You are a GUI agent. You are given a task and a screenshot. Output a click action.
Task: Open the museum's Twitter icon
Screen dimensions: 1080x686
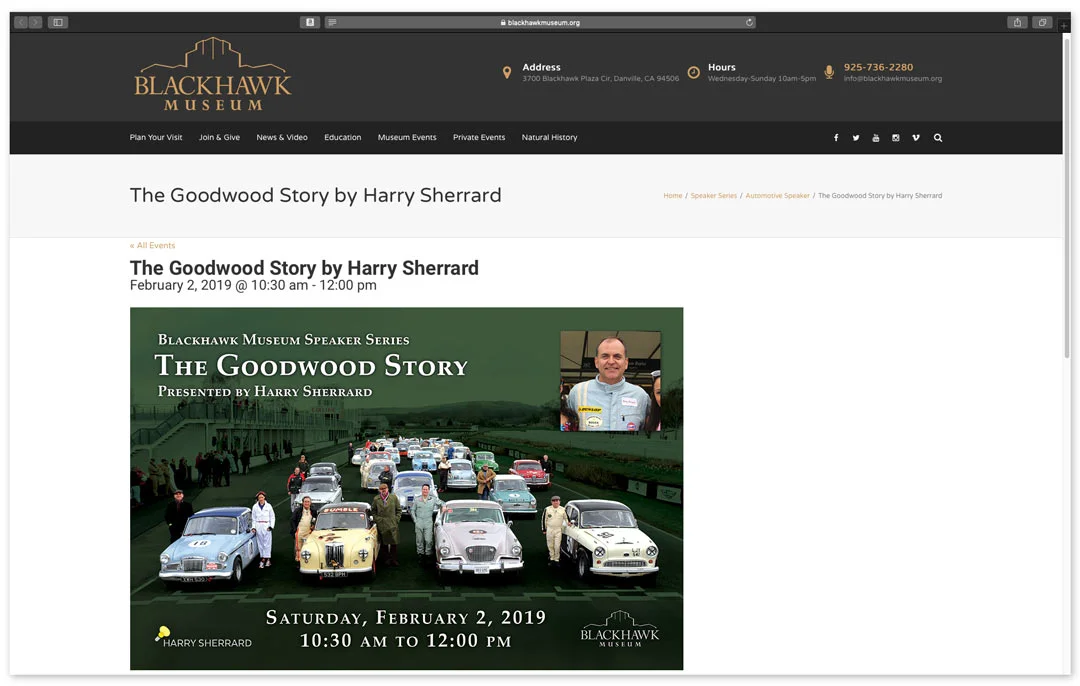(856, 138)
